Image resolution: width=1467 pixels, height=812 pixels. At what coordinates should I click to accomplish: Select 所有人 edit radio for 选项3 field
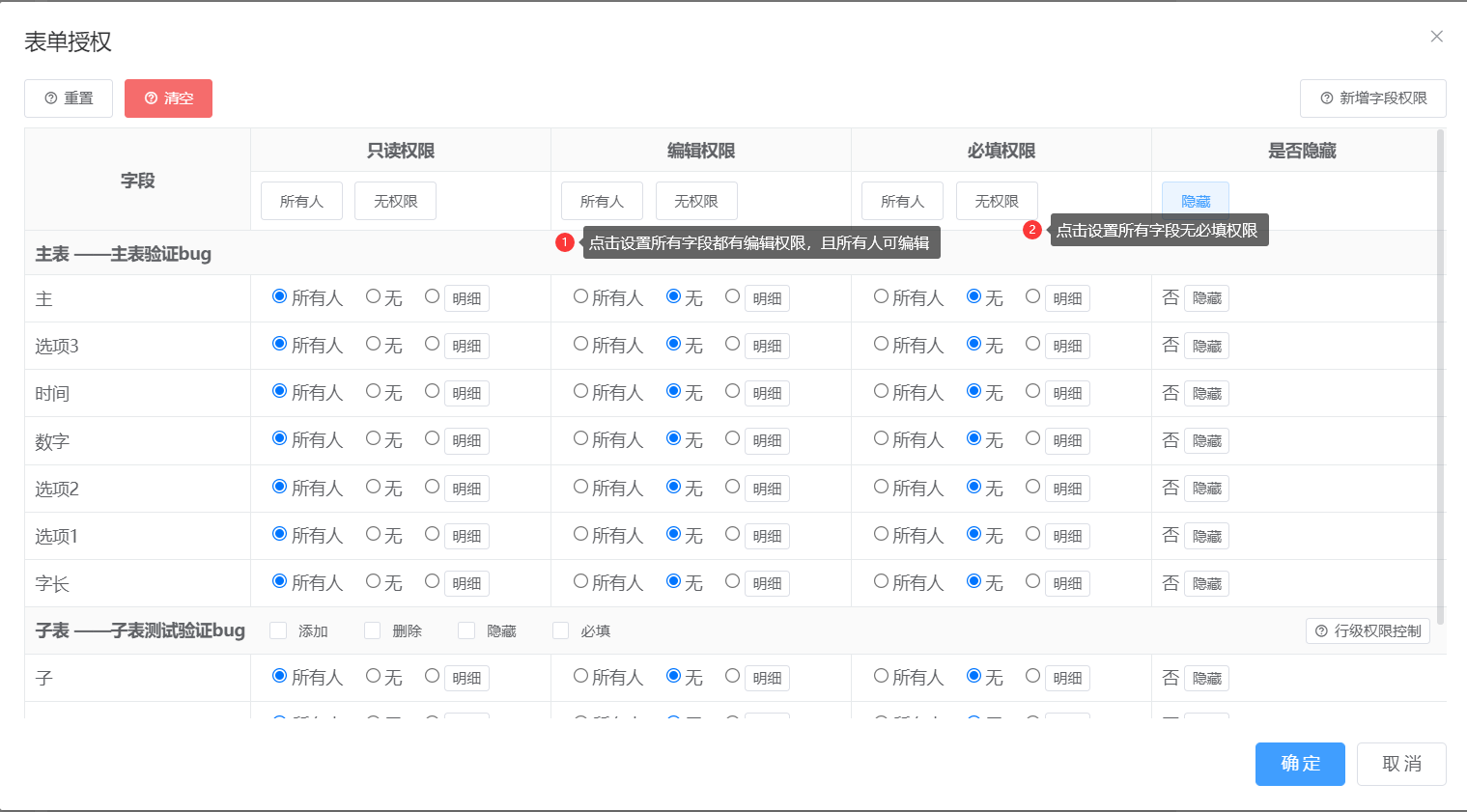[x=580, y=344]
